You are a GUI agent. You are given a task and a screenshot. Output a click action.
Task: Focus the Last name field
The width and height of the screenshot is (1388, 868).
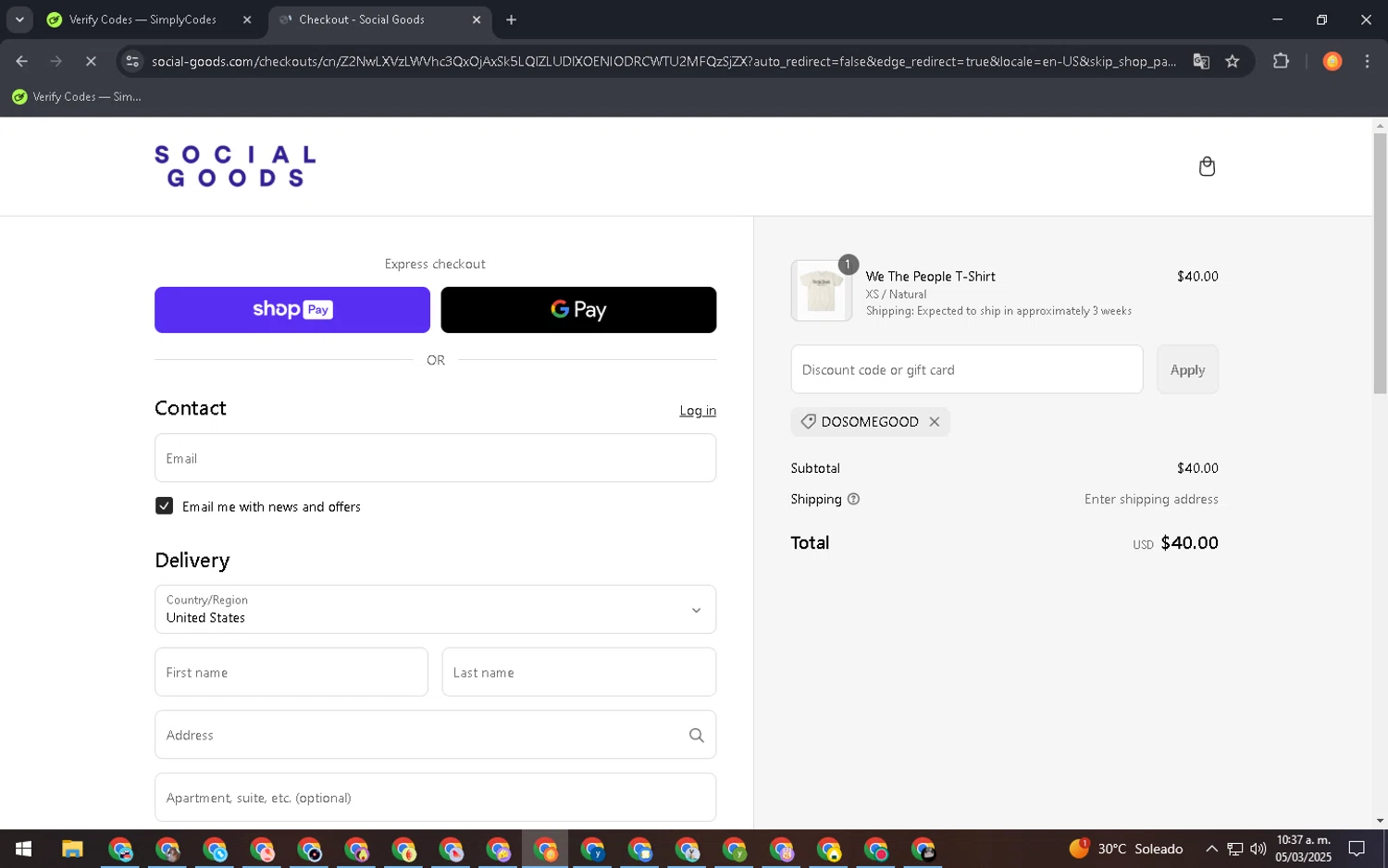pyautogui.click(x=579, y=672)
